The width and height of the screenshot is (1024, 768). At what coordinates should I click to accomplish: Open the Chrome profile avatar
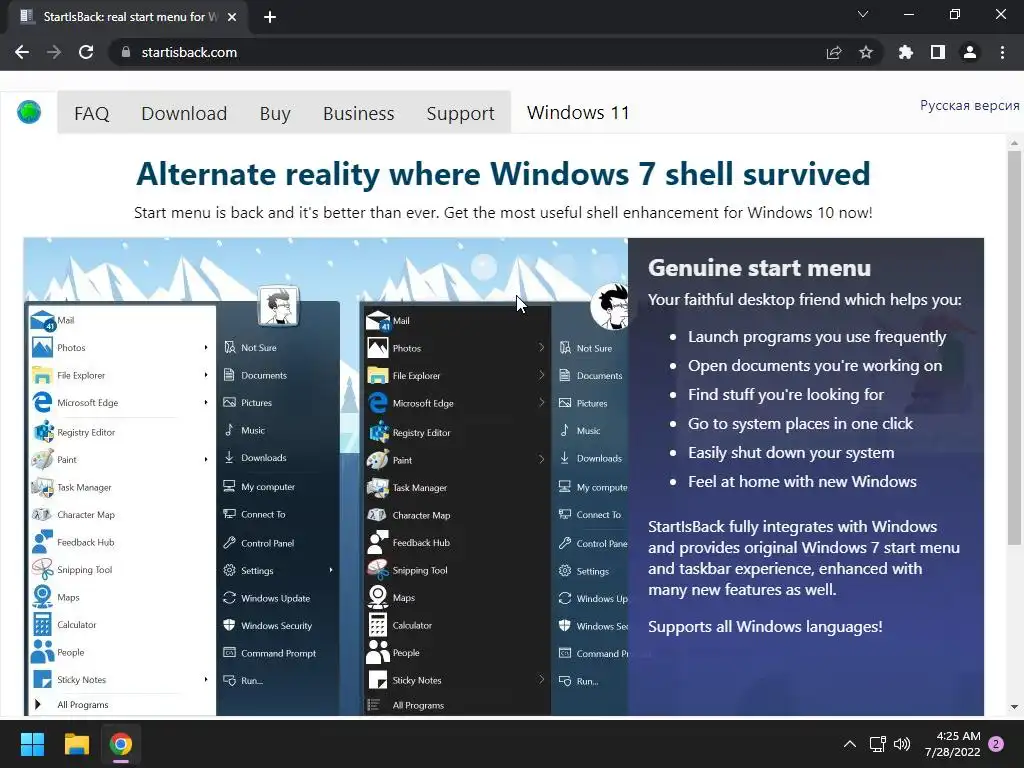pos(970,52)
